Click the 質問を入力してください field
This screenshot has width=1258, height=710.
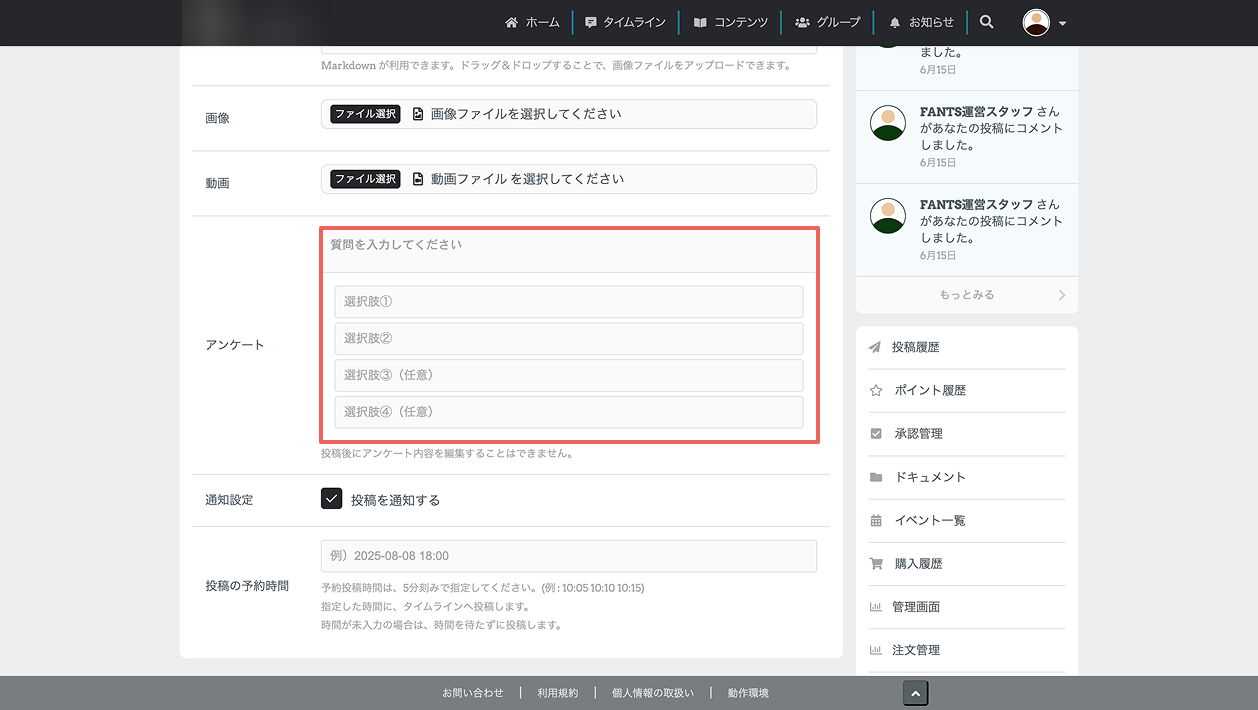[x=569, y=251]
